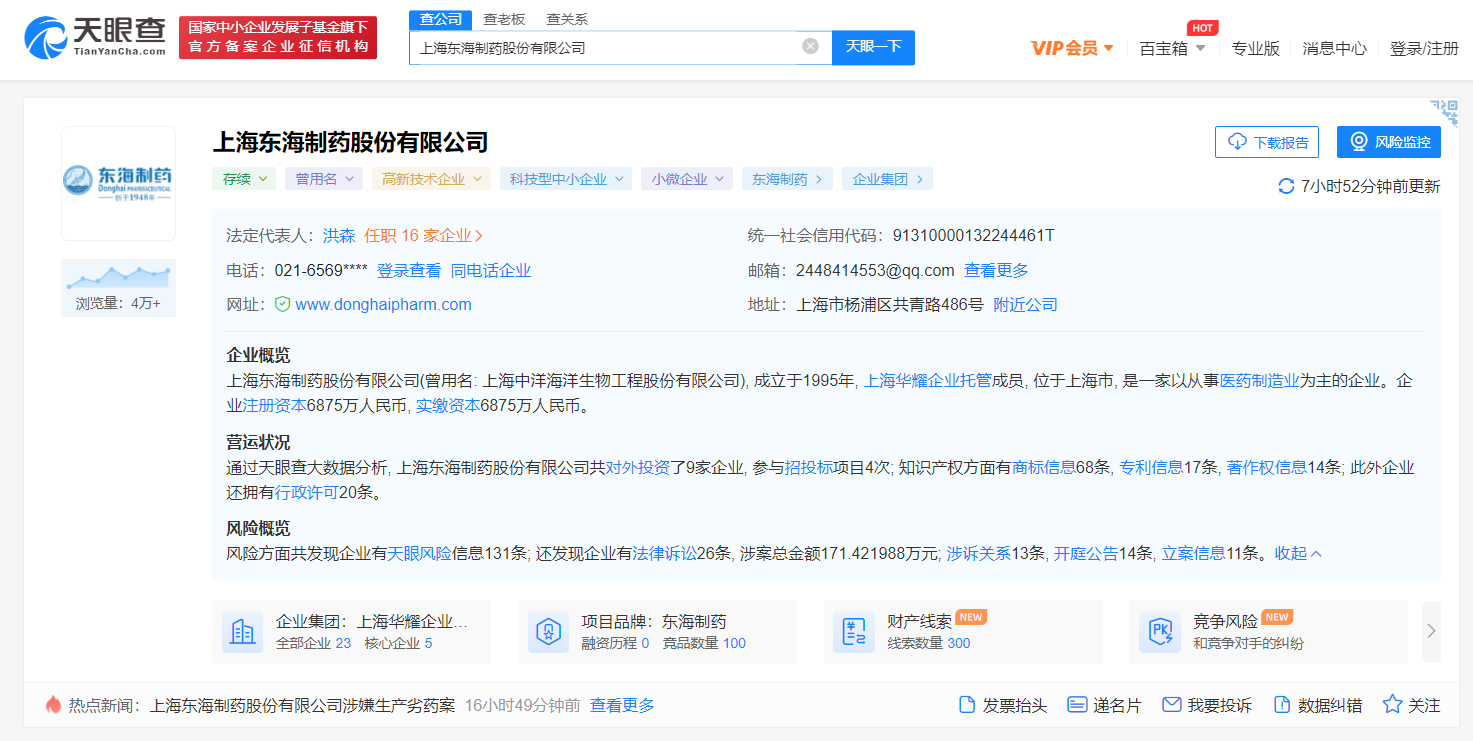The height and width of the screenshot is (741, 1473).
Task: Open 附近公司 nearby companies link
Action: 1025,304
